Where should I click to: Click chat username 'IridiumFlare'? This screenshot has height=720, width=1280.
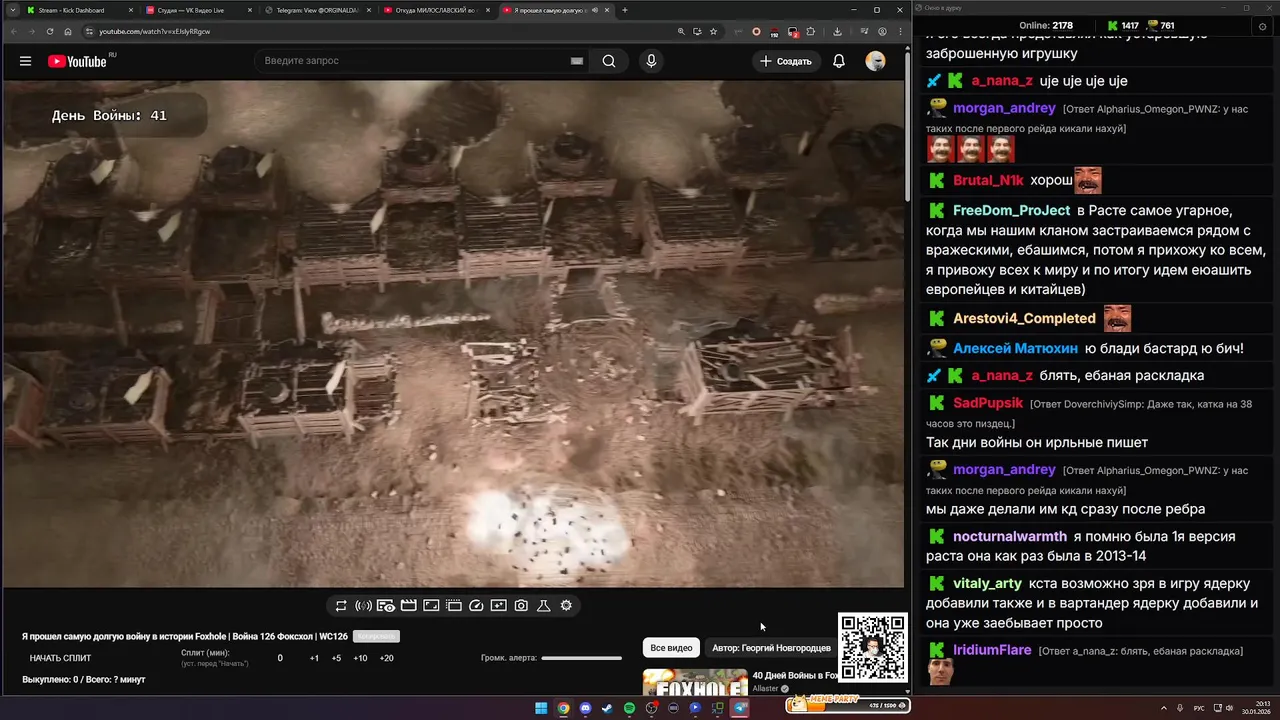coord(992,650)
